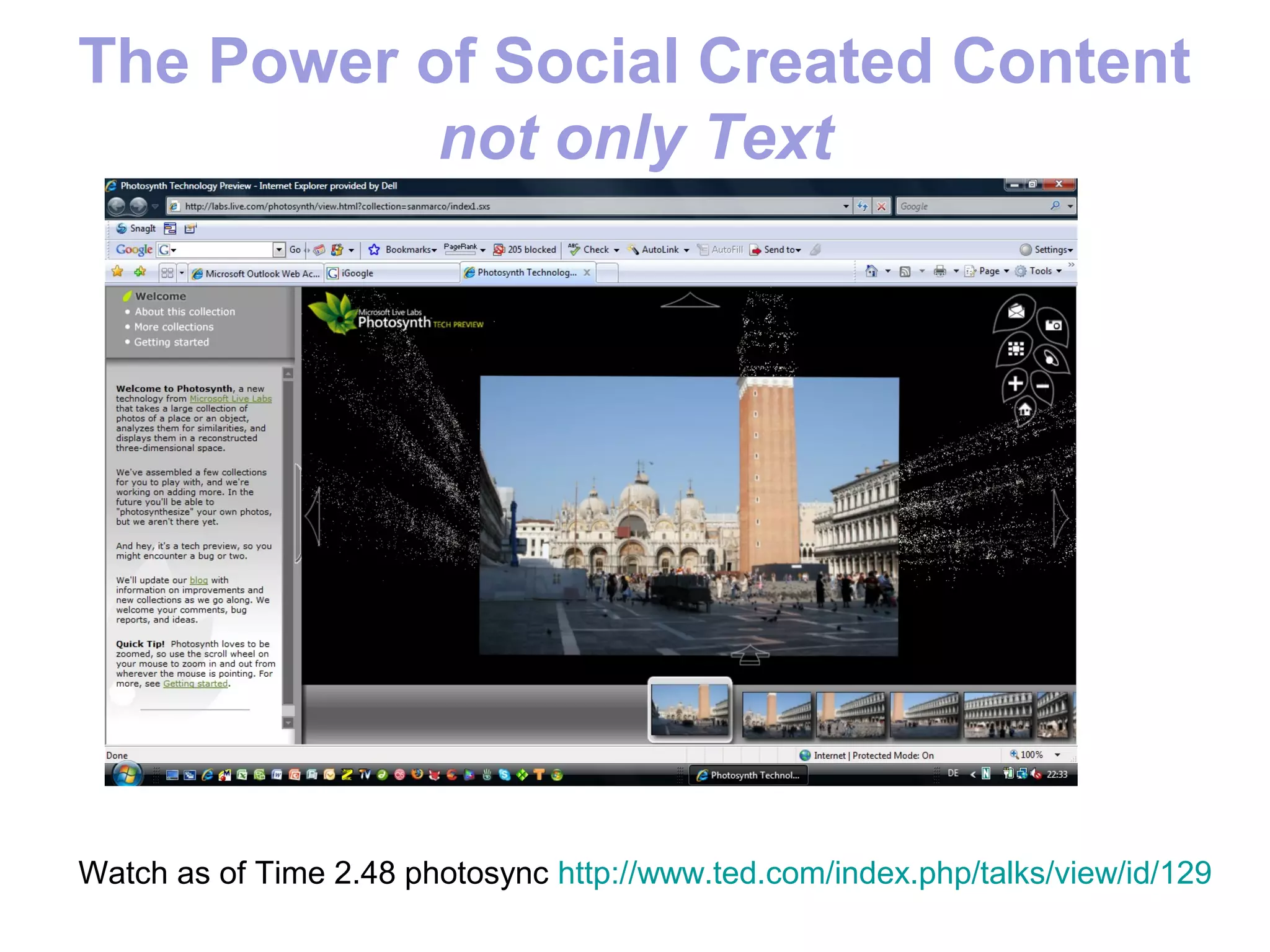Click the Print icon
Viewport: 1270px width, 952px height.
point(940,271)
